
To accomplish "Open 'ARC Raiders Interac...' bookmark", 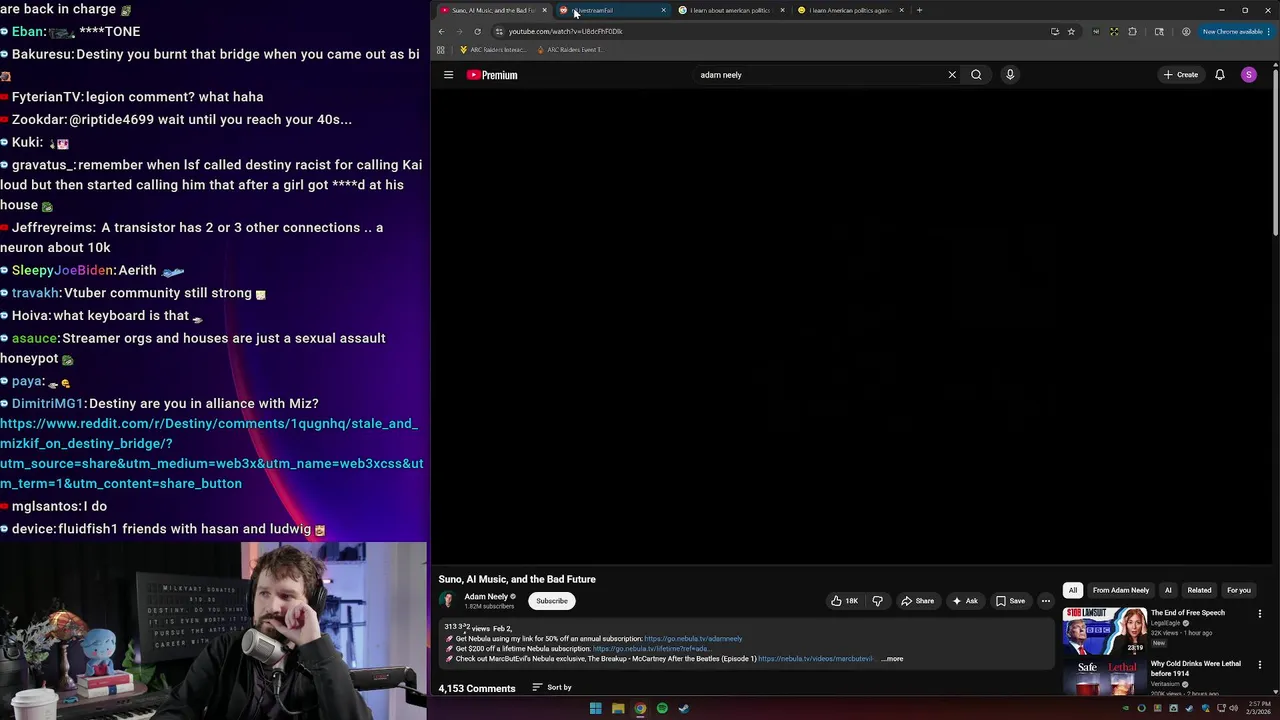I will coord(492,50).
